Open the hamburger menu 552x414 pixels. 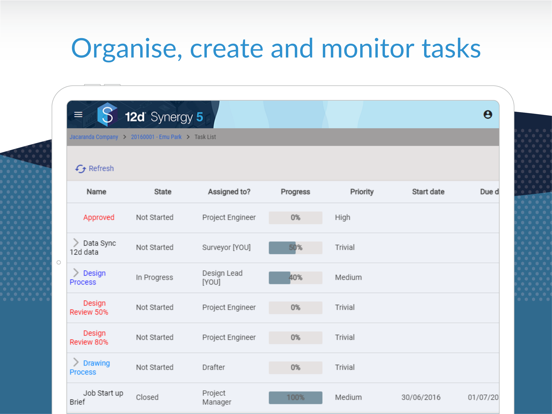[x=78, y=115]
